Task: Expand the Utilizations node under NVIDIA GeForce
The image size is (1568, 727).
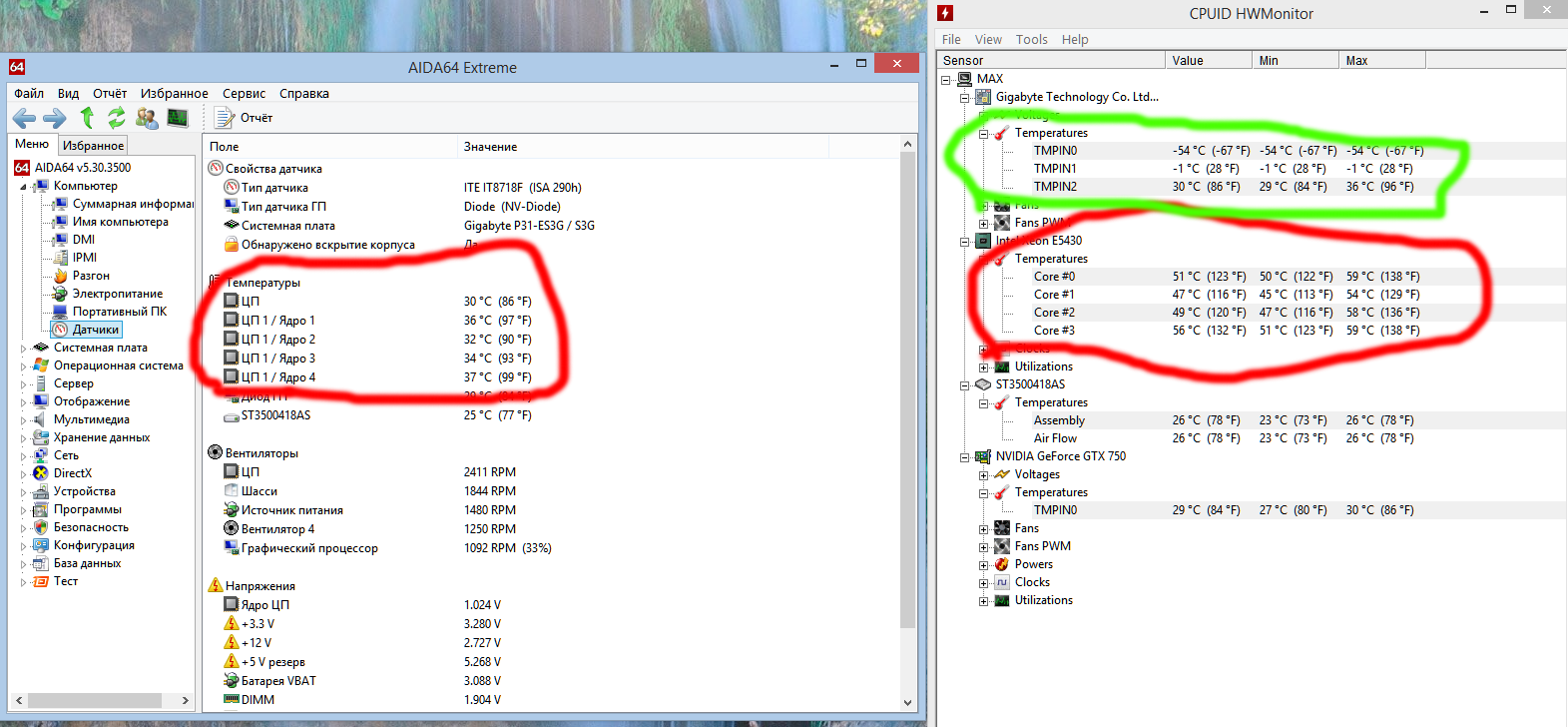Action: [x=983, y=600]
